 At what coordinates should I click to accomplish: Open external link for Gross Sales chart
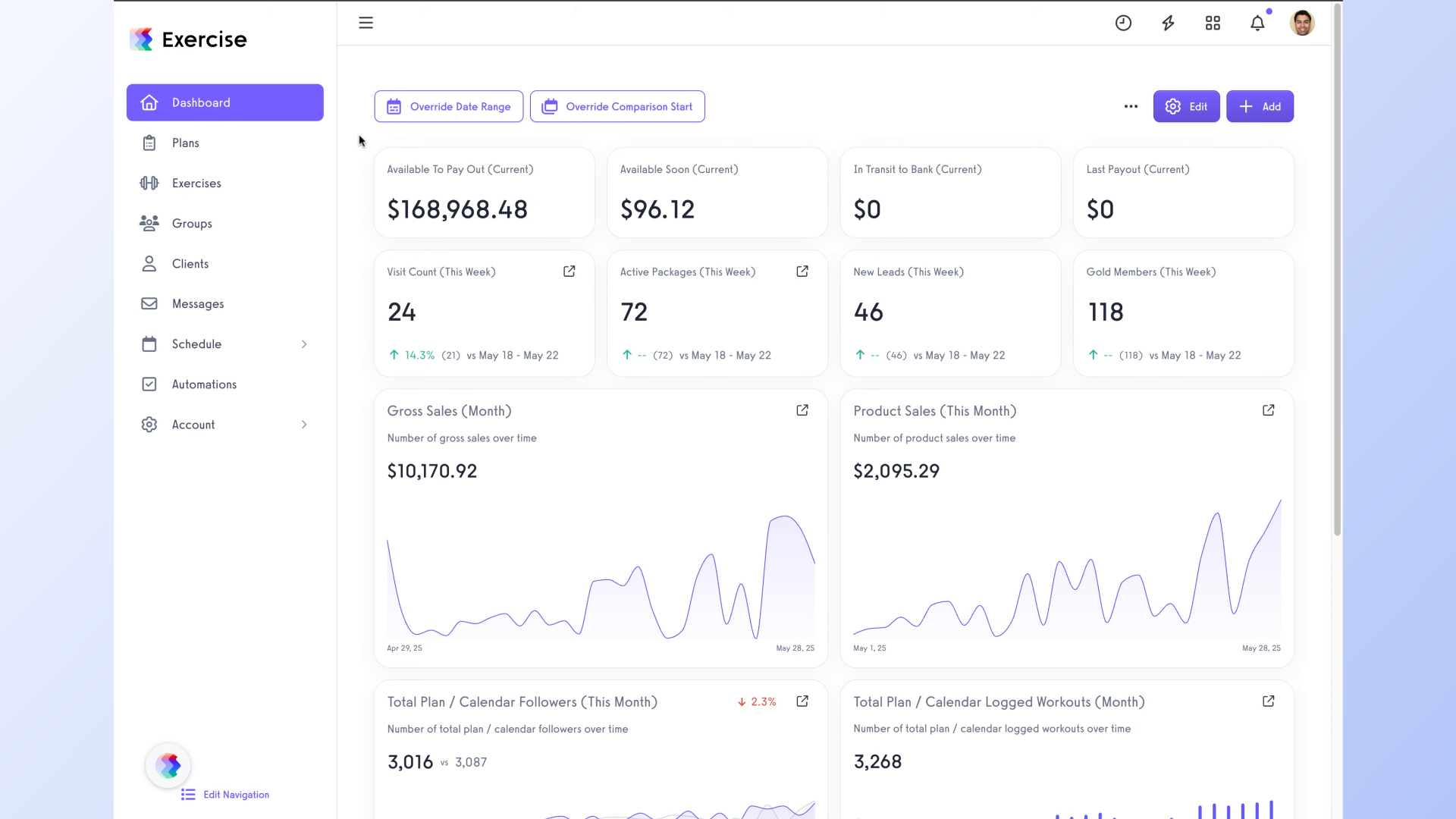point(802,410)
